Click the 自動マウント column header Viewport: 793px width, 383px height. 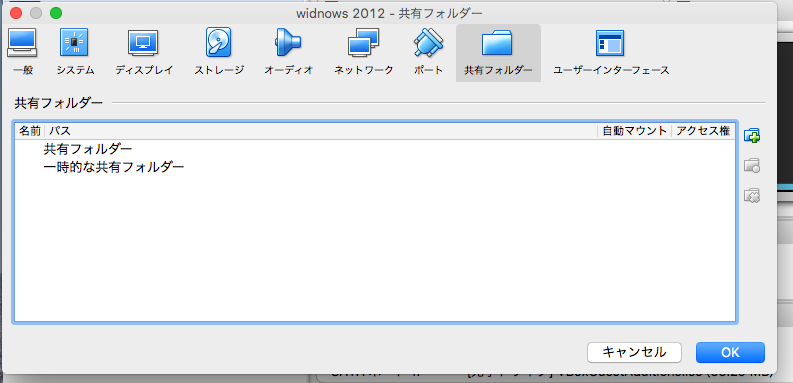pos(635,131)
